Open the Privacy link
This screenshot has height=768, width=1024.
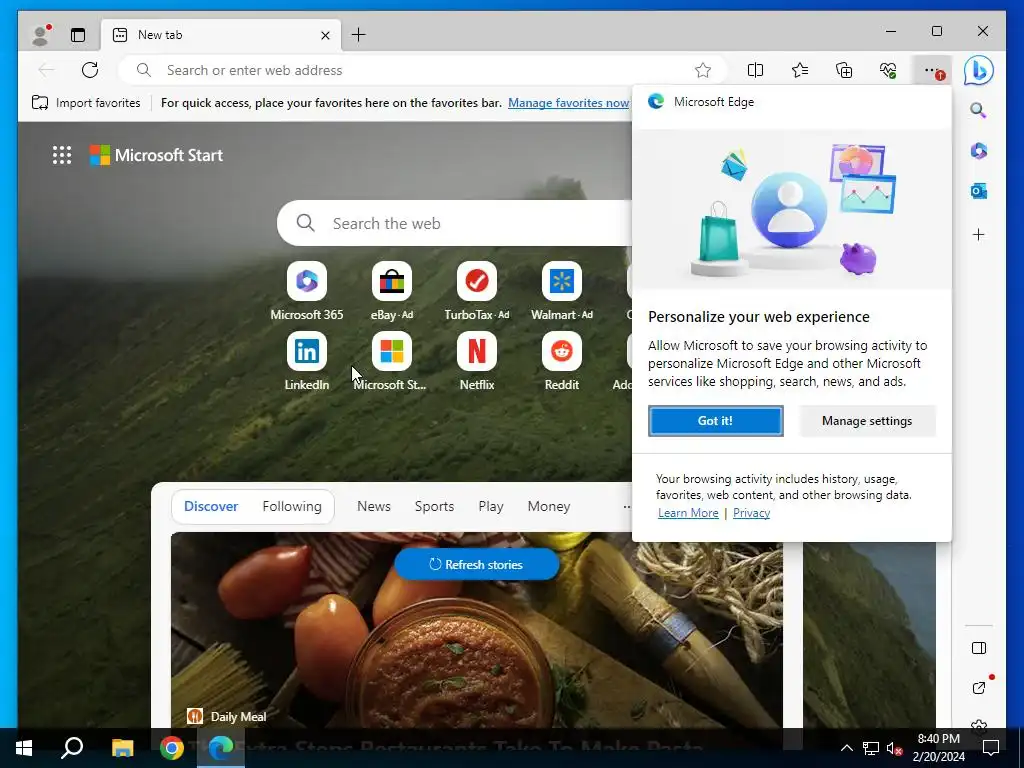pos(751,513)
